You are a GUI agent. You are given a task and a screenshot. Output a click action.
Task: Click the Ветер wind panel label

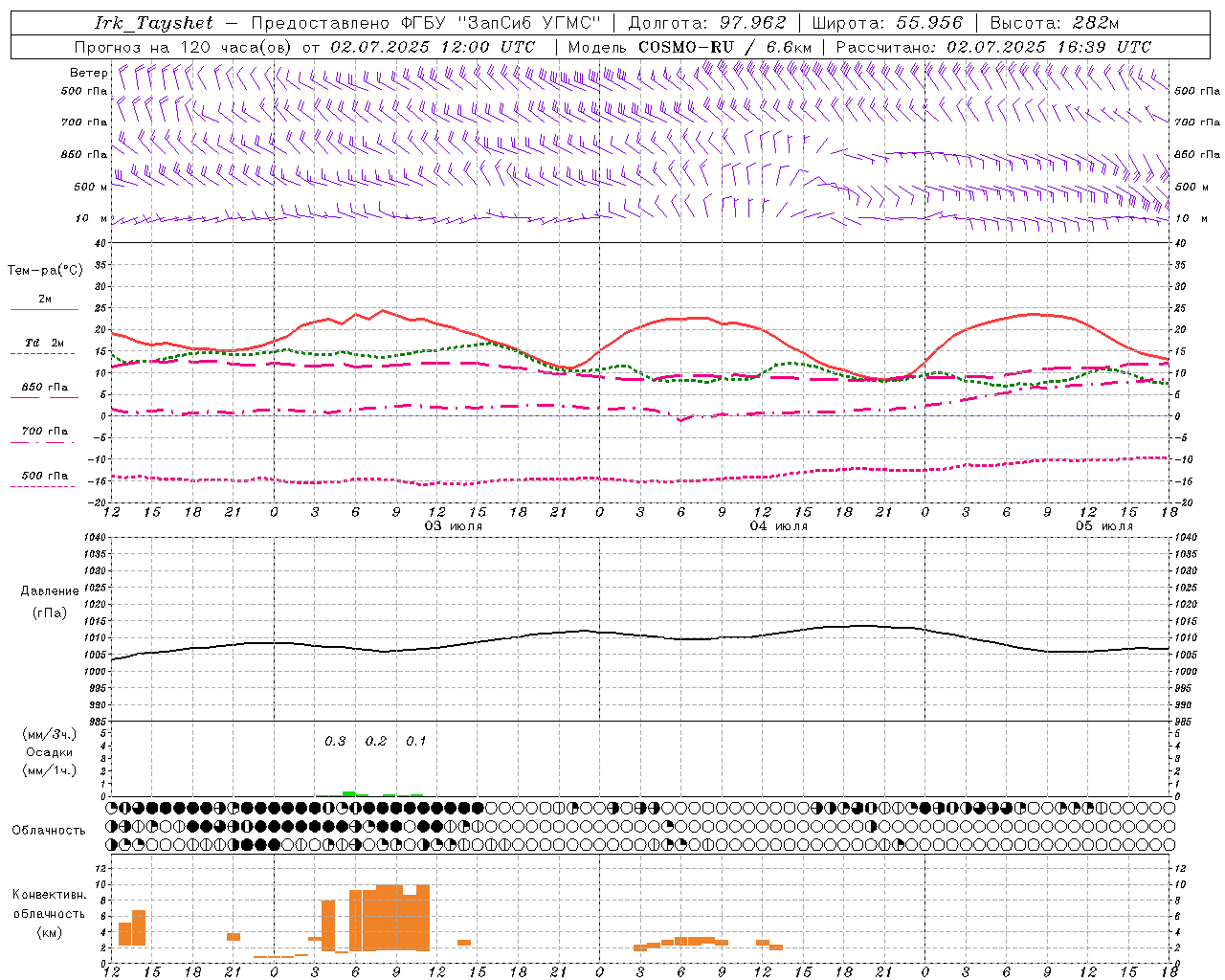89,73
